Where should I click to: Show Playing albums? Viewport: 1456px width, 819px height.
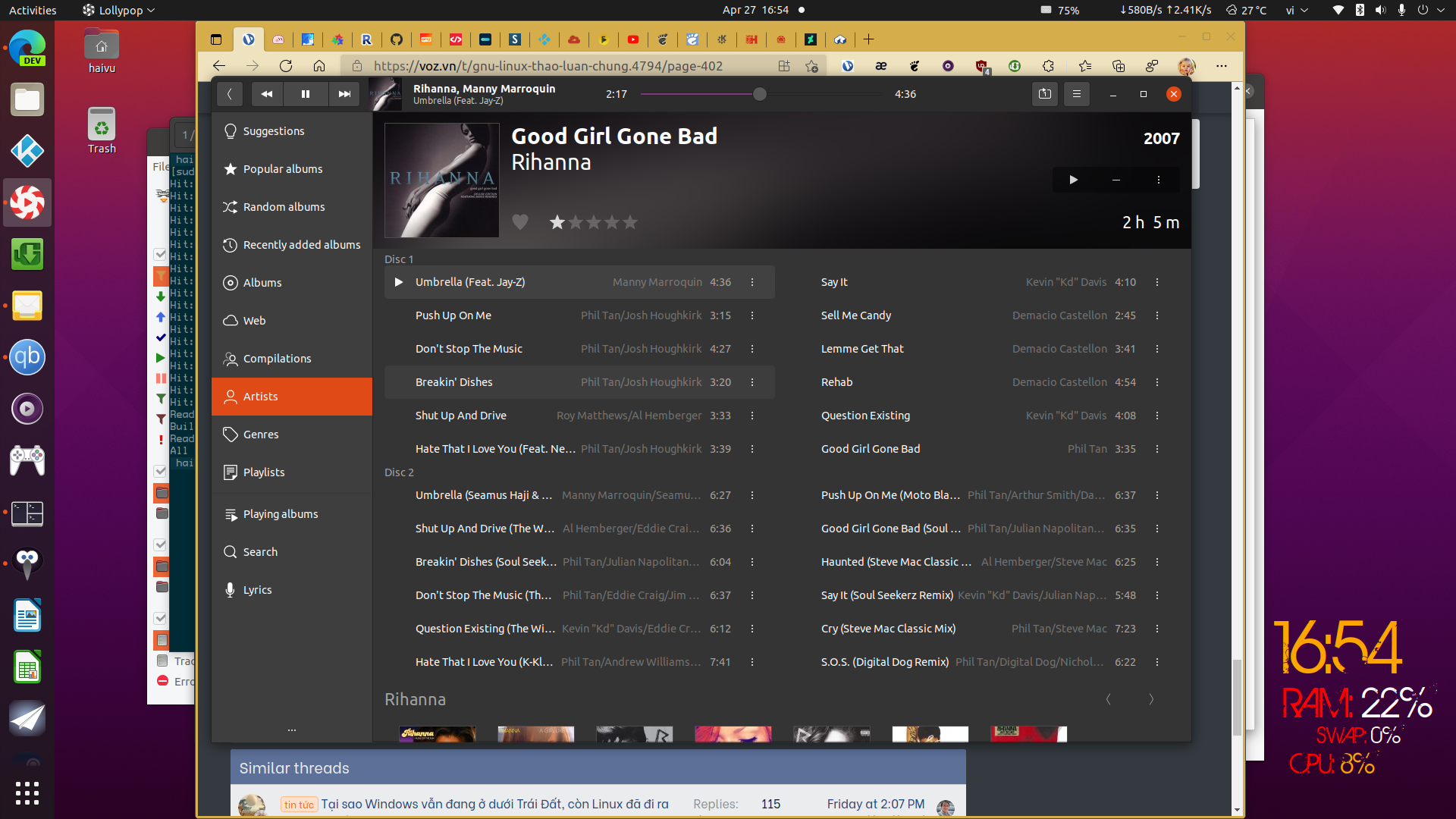pyautogui.click(x=292, y=514)
